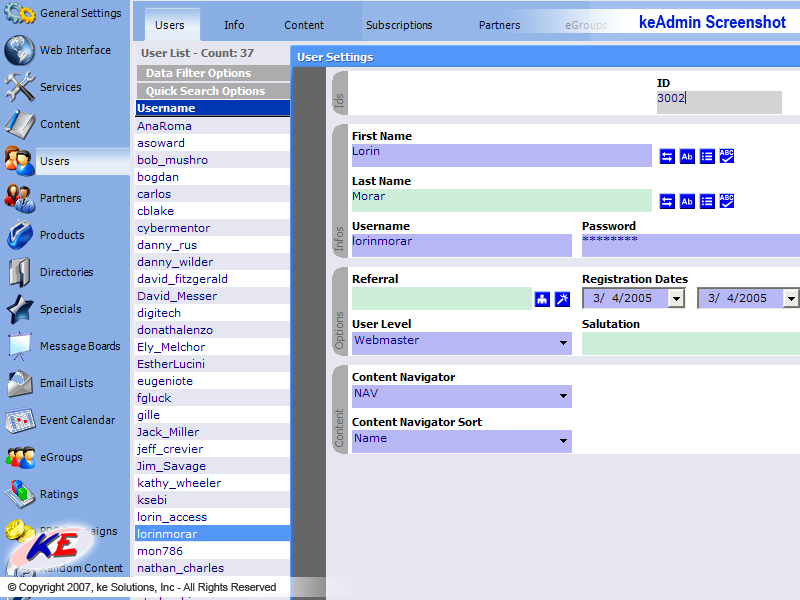Image resolution: width=800 pixels, height=600 pixels.
Task: Open the eGroups tab
Action: [586, 25]
